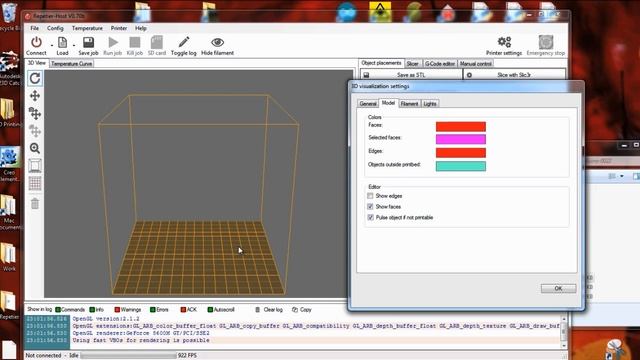The height and width of the screenshot is (360, 640).
Task: Open the Temperature menu
Action: coord(87,28)
